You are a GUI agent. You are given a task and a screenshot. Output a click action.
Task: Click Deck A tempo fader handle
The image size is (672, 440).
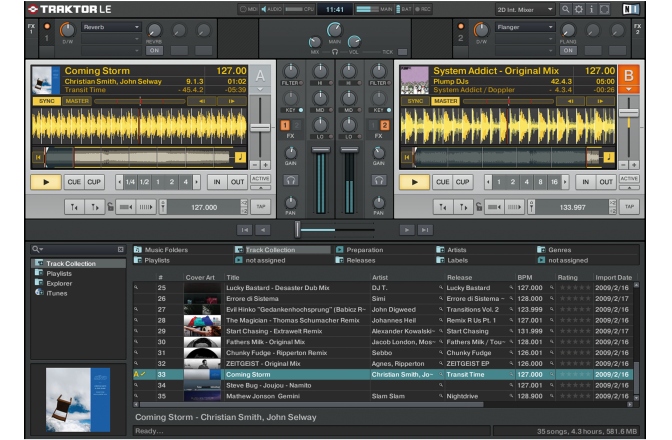click(260, 128)
